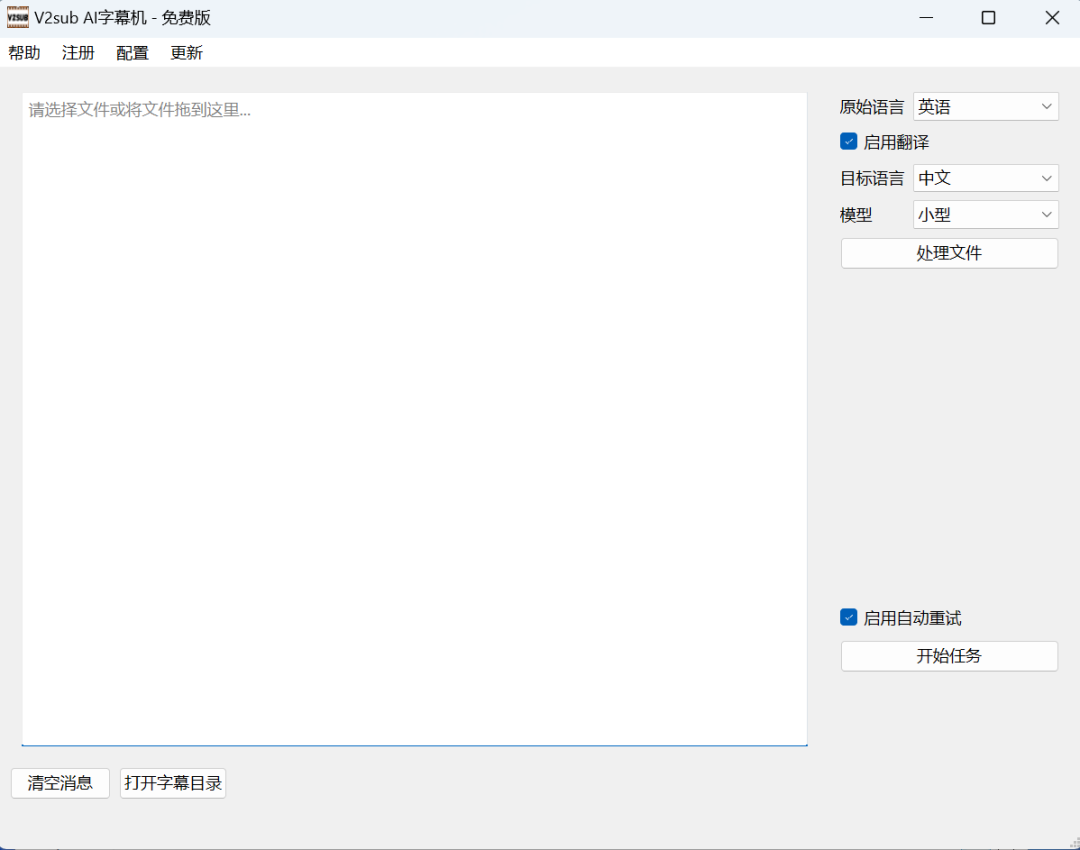Screen dimensions: 1080x850
Task: Expand the chevron next to 中文
Action: [x=1044, y=178]
